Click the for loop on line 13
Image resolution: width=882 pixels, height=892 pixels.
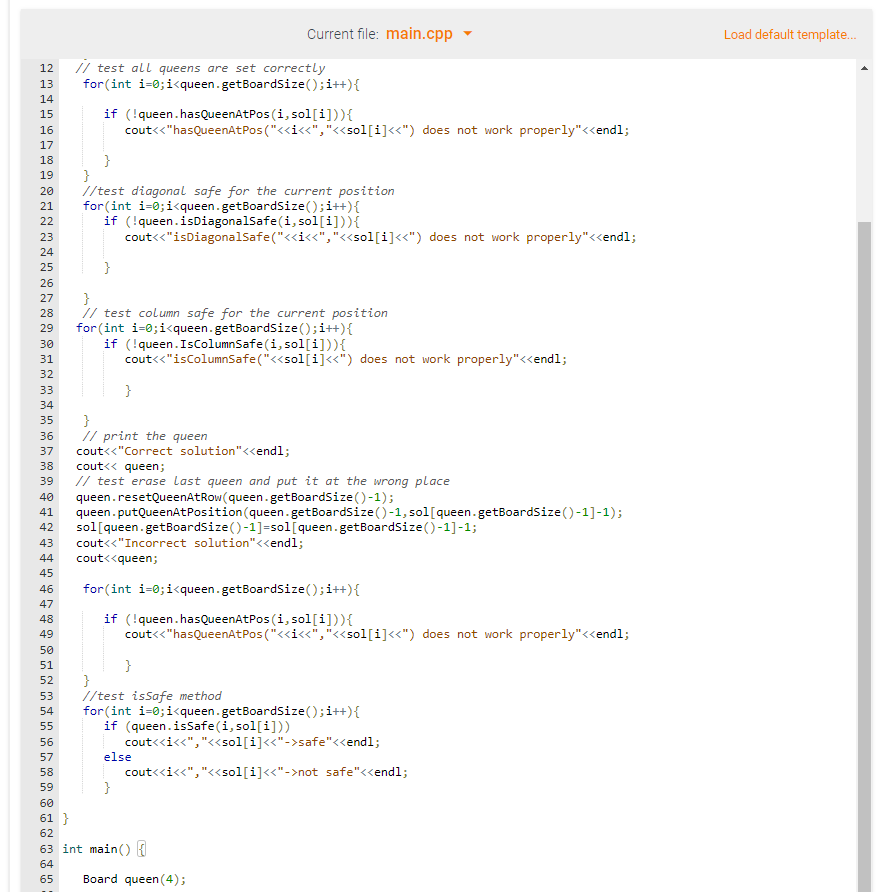pos(221,84)
